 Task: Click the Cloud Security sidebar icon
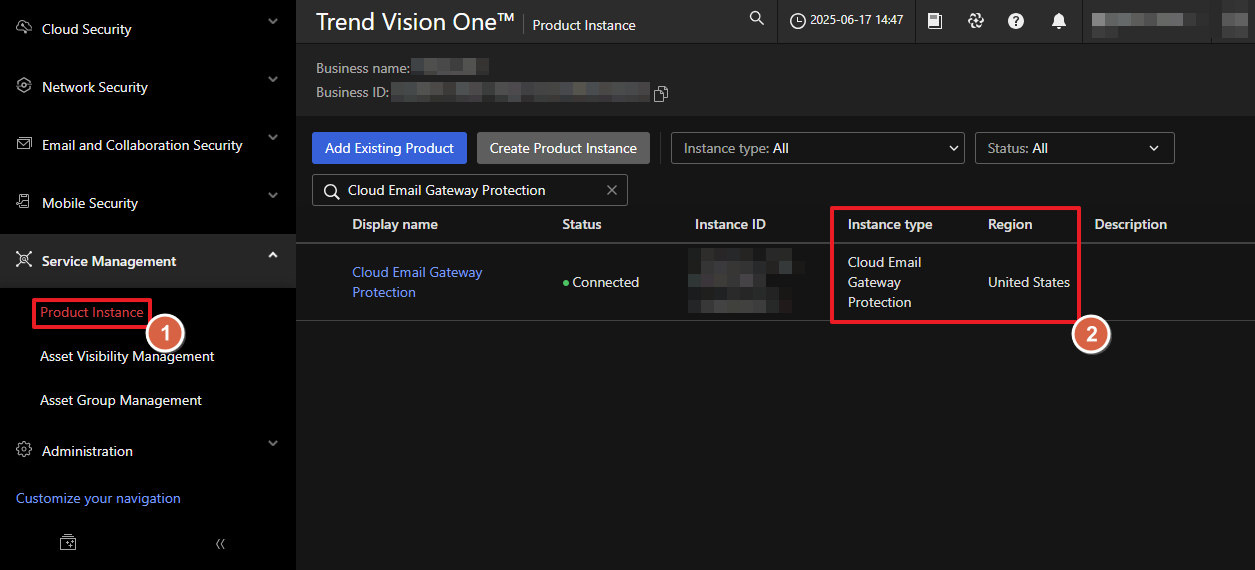click(x=24, y=28)
